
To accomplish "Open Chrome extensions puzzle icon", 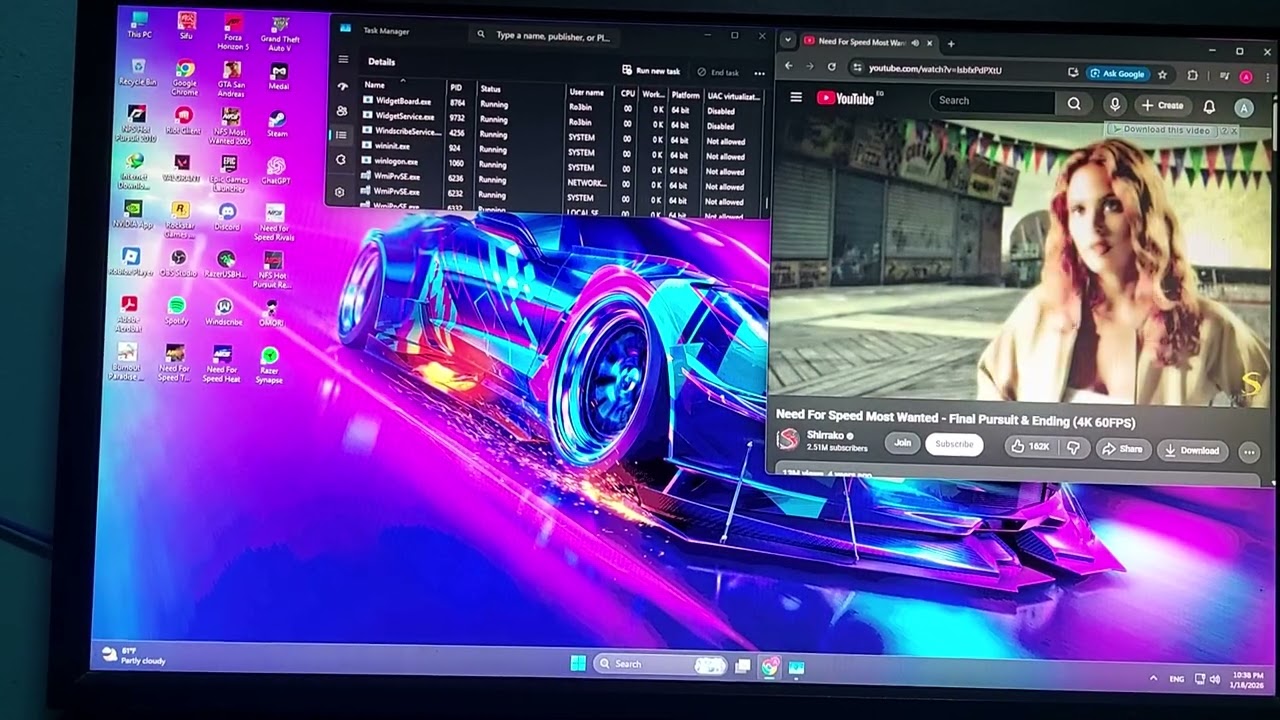I will point(1192,75).
